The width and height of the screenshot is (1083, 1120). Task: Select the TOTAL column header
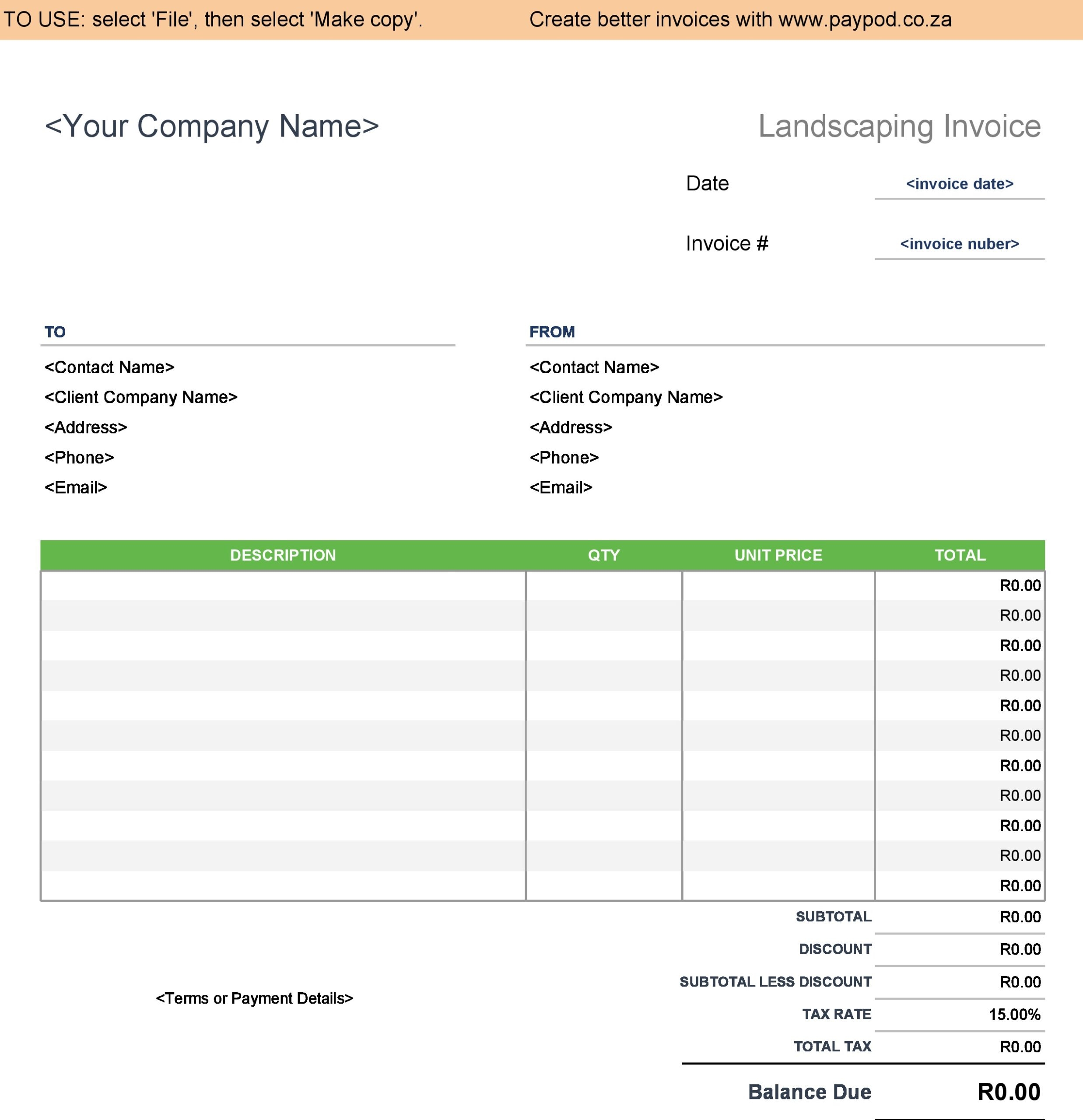[960, 556]
